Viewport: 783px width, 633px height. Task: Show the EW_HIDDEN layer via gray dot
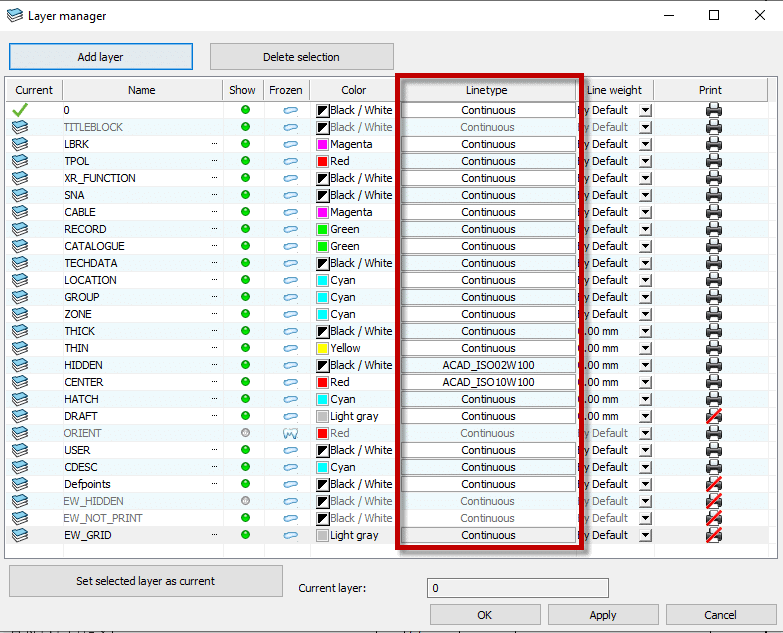[x=245, y=501]
